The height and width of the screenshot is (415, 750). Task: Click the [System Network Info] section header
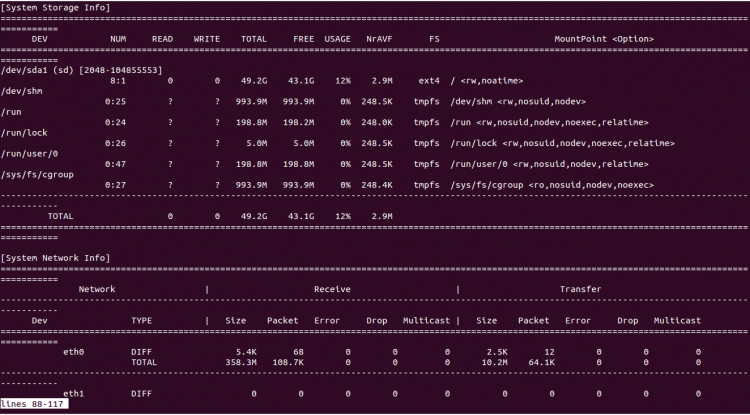click(56, 258)
